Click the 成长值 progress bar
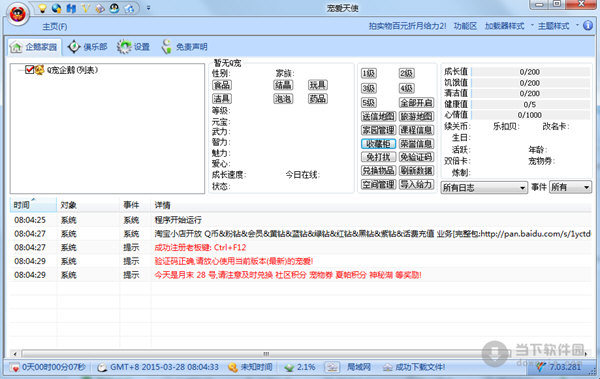Screen dimensions: 600x379 tap(530, 72)
